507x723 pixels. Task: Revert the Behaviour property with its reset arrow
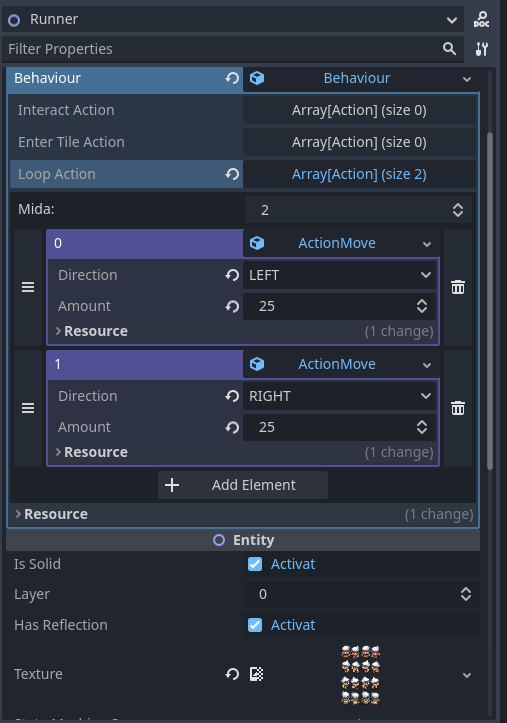click(x=232, y=78)
